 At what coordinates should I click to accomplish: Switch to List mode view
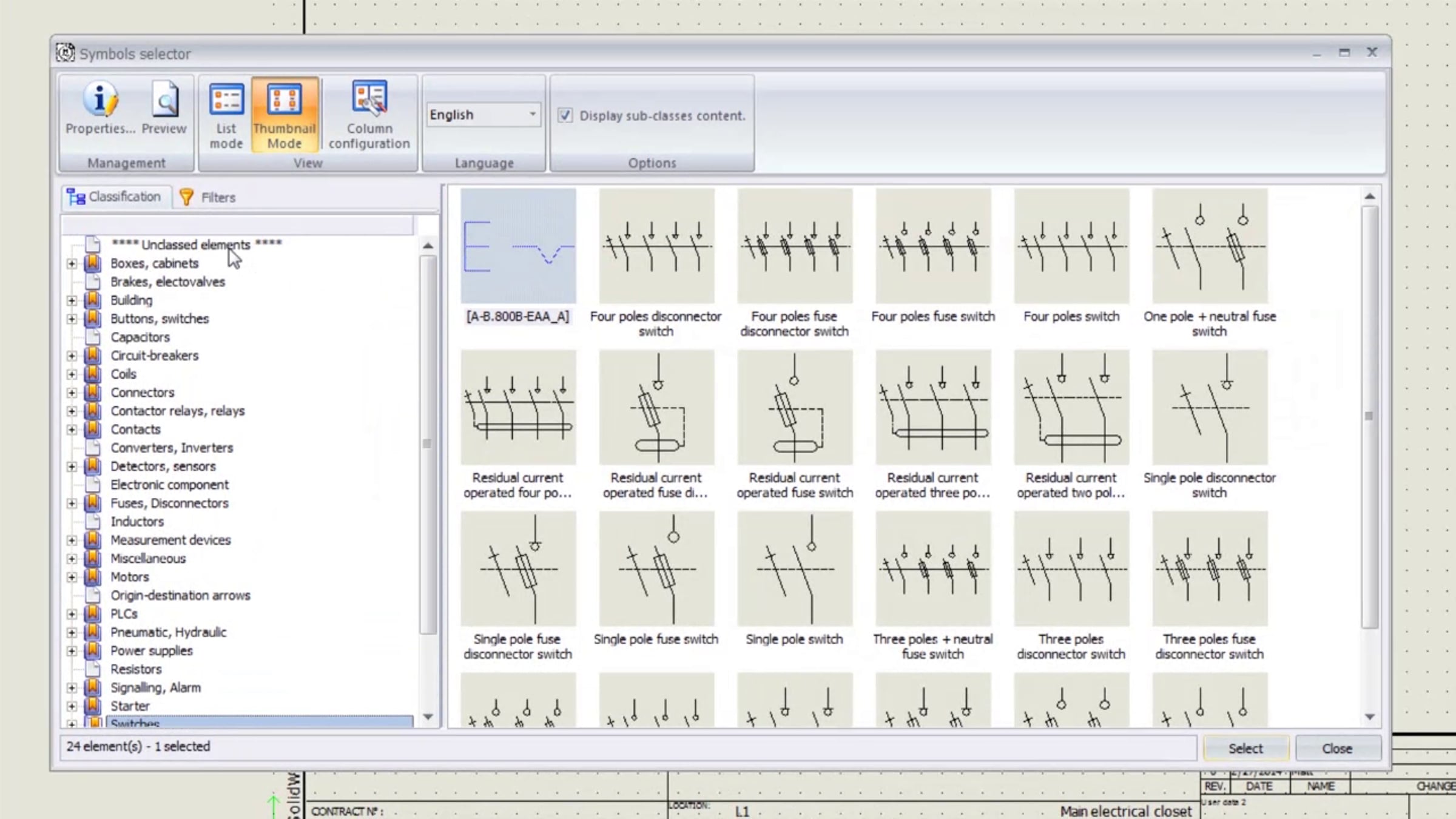click(226, 115)
